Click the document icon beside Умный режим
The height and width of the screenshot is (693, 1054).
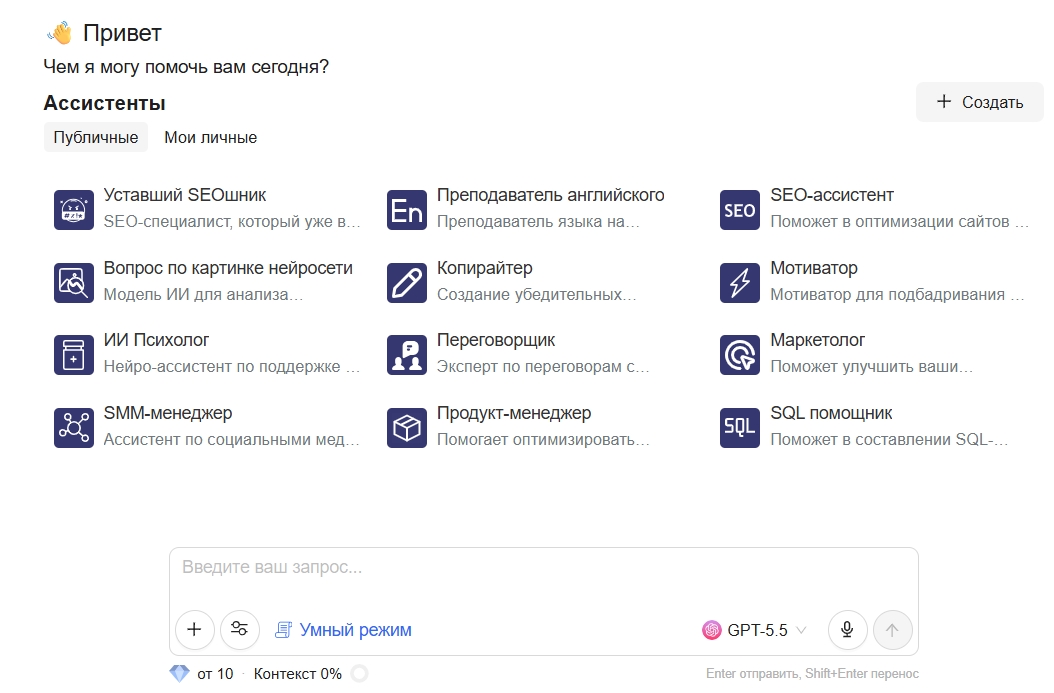coord(284,630)
